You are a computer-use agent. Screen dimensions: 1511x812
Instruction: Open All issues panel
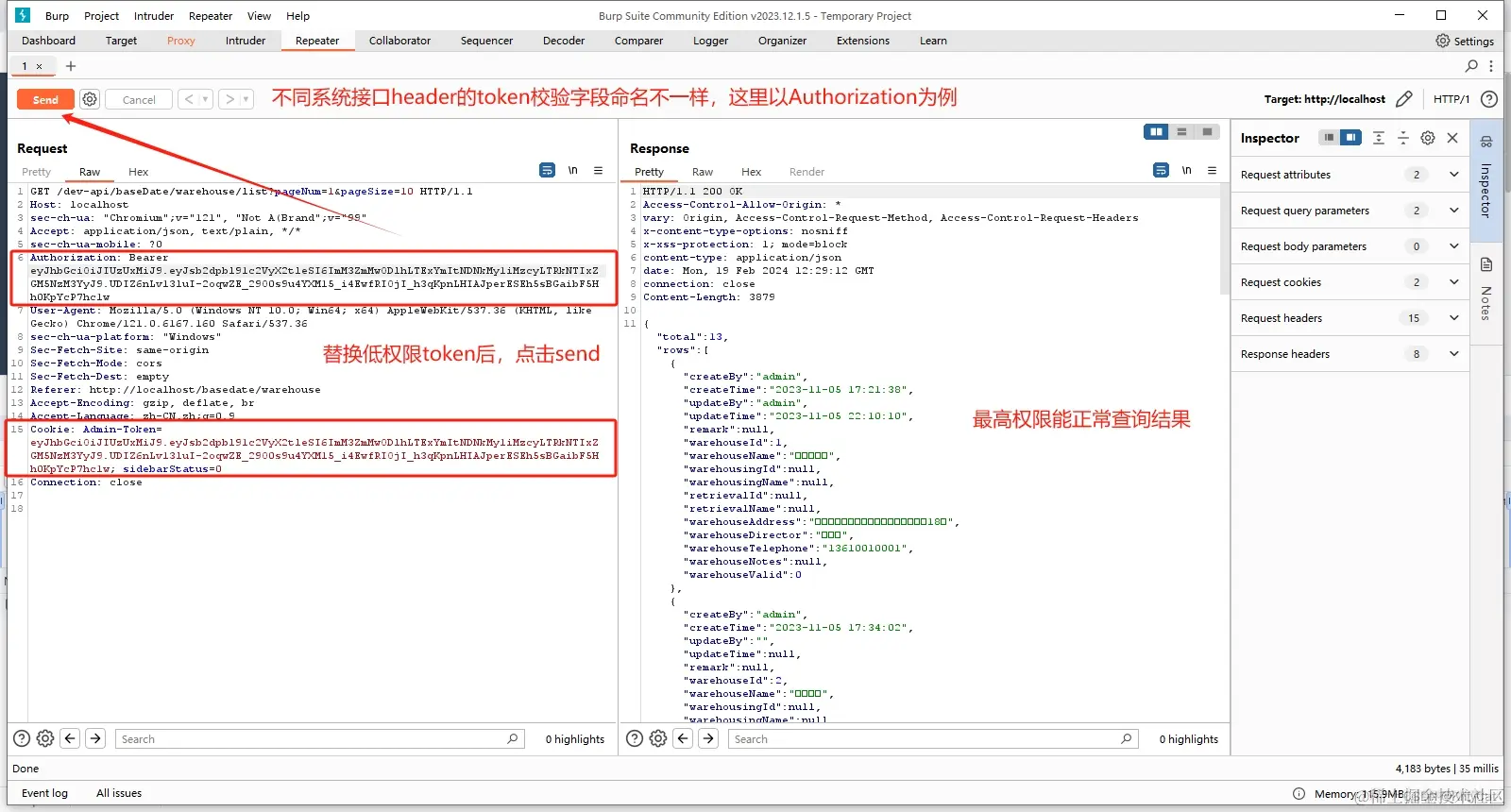coord(119,793)
